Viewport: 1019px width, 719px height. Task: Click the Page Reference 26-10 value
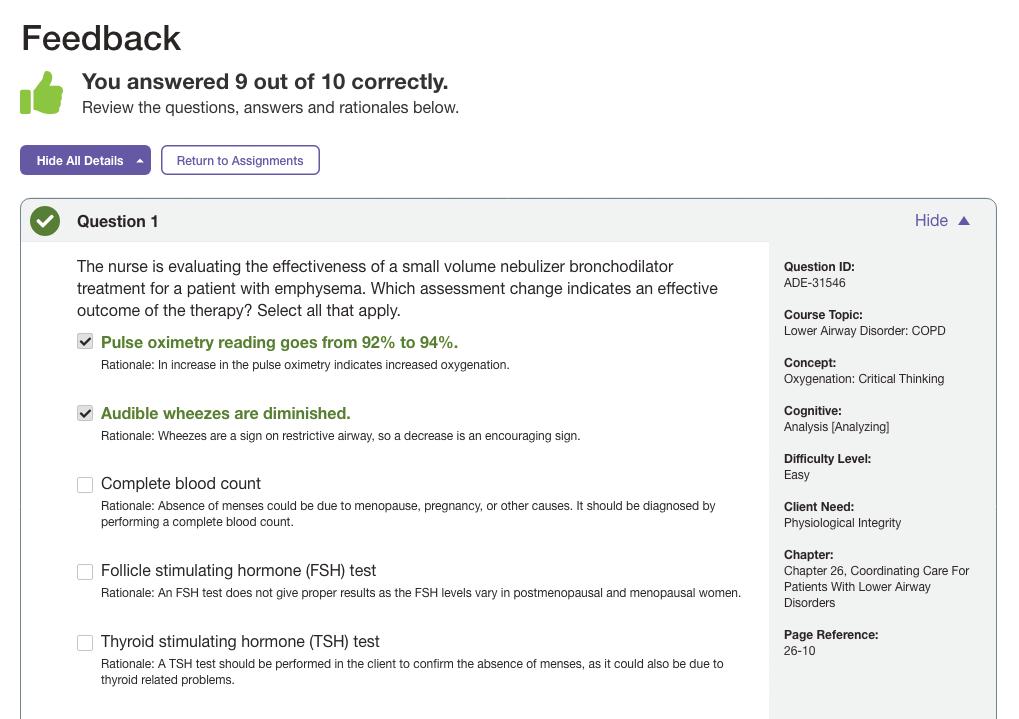tap(799, 651)
